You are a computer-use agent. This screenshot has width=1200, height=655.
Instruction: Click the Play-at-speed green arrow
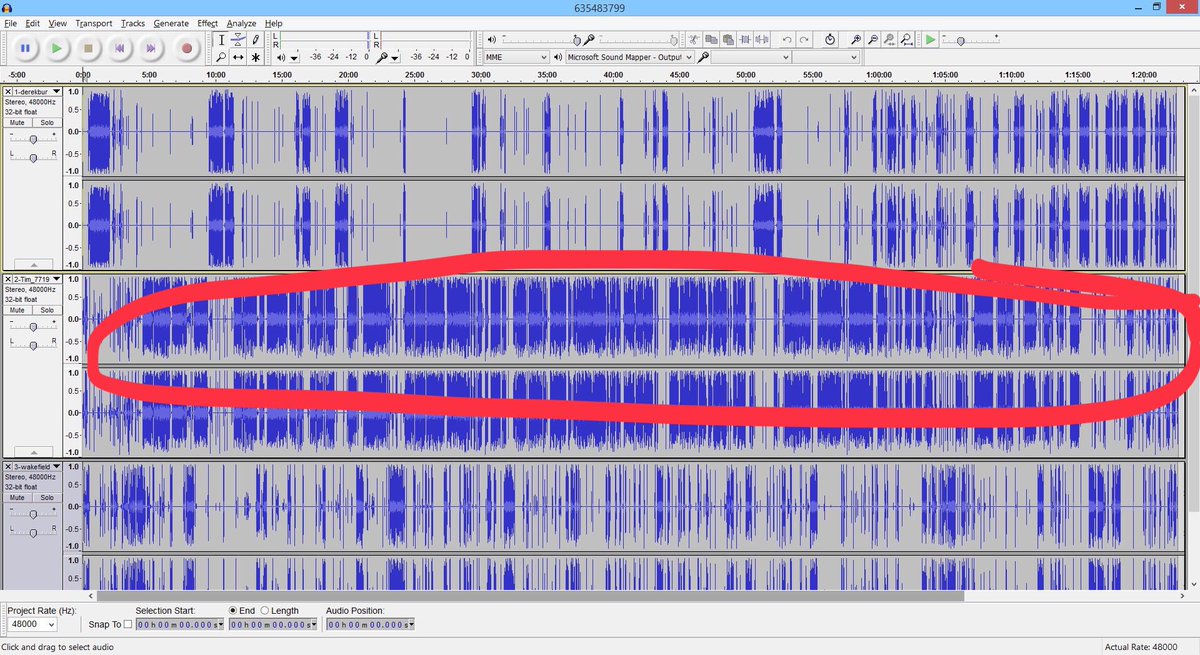point(931,39)
